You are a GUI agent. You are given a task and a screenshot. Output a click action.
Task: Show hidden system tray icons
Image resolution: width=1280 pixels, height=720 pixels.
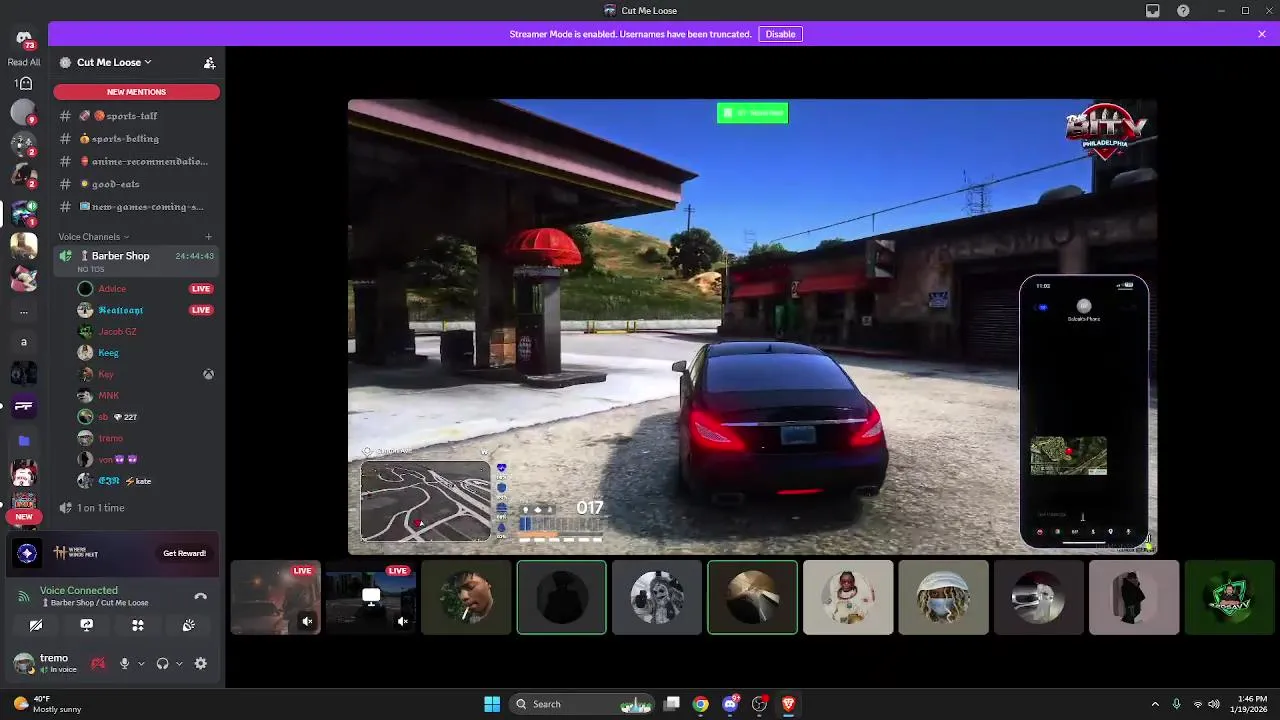coord(1155,704)
